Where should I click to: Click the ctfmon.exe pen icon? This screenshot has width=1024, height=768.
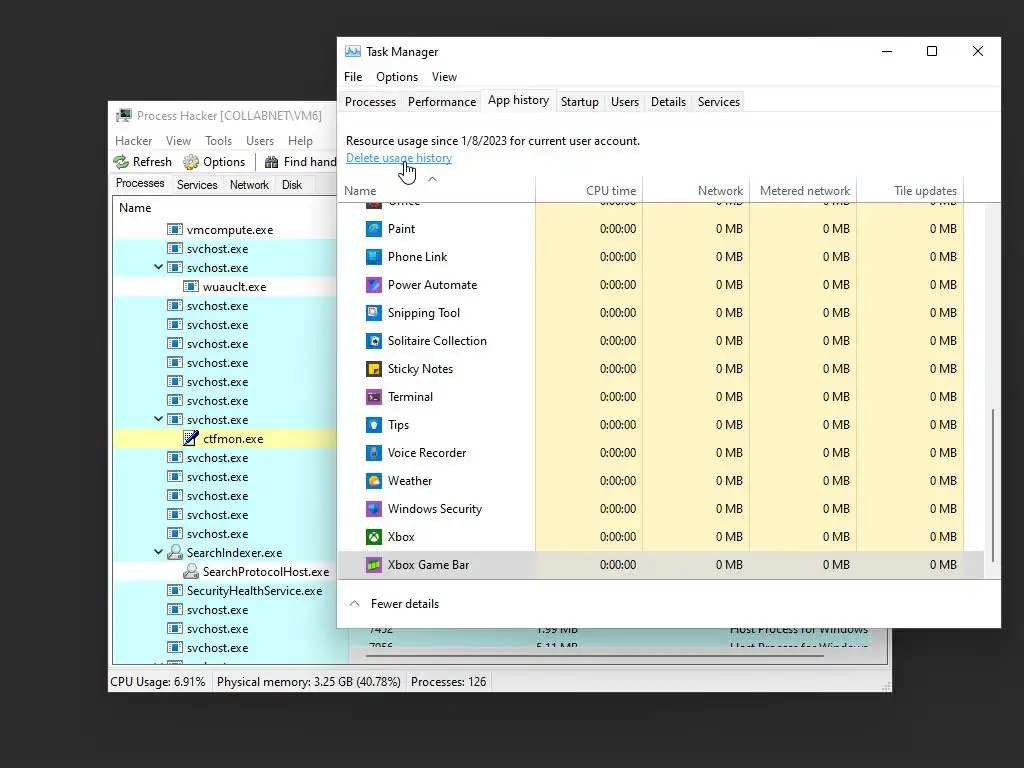pos(191,439)
